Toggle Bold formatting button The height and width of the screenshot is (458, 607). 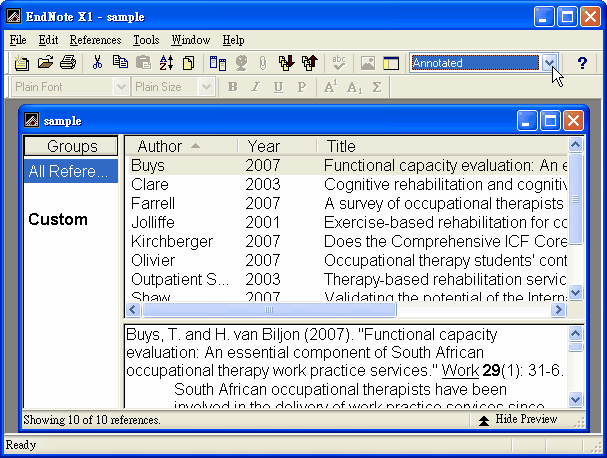[x=233, y=87]
